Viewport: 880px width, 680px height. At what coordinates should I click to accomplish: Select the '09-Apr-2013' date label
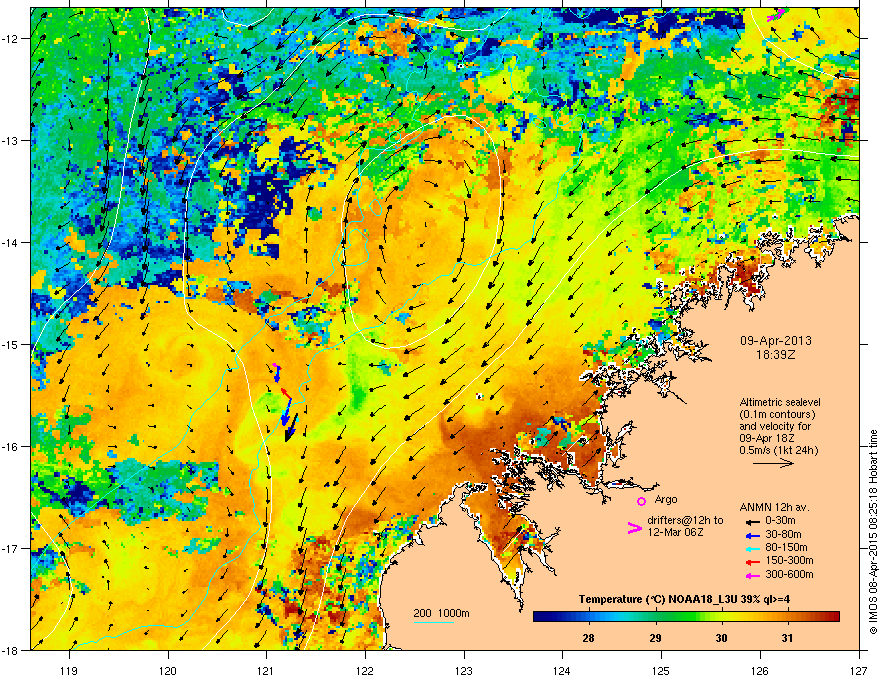click(x=776, y=341)
